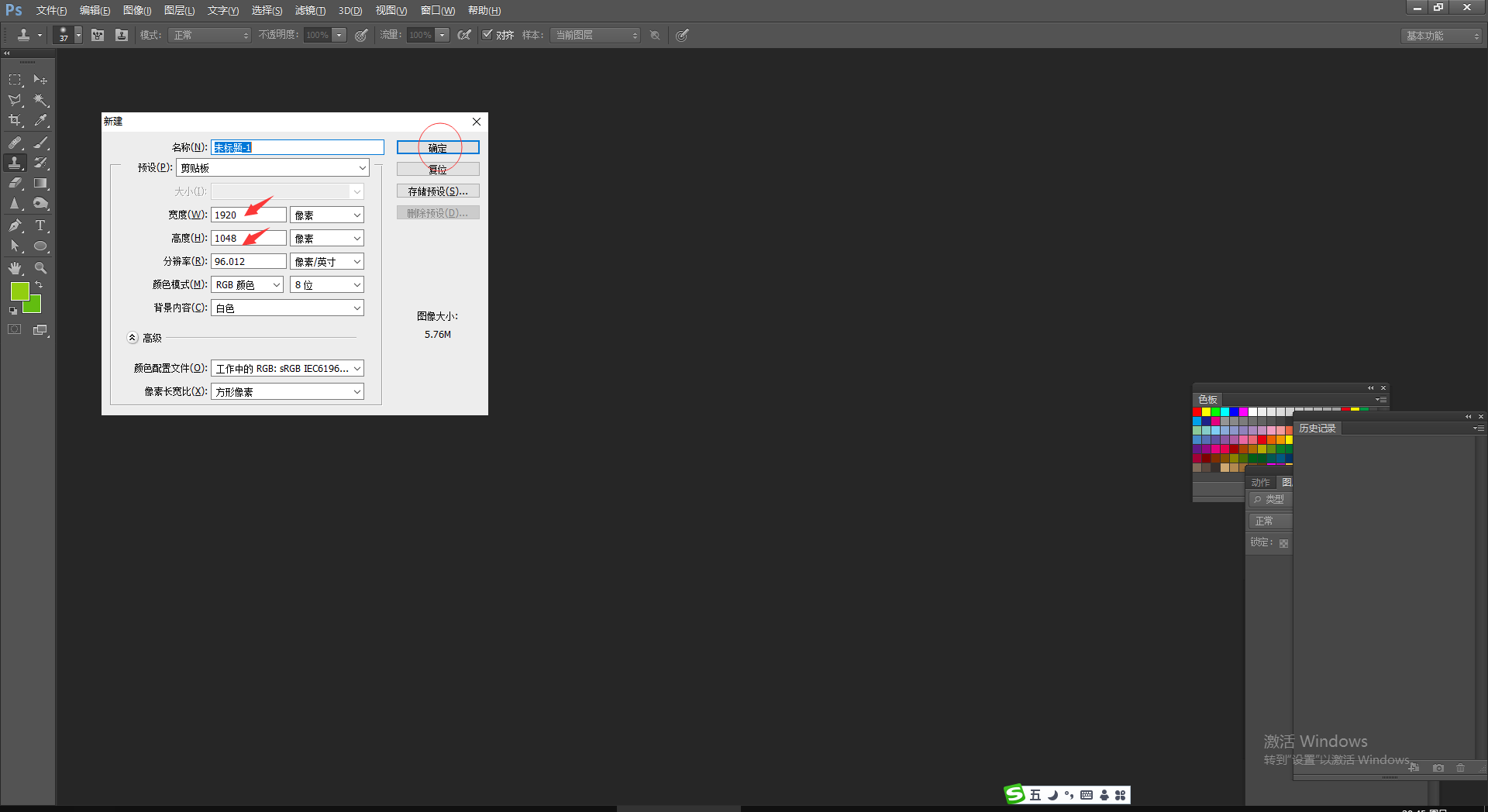Open the 预设 preset dropdown
Screen dimensions: 1488x812
click(x=273, y=168)
